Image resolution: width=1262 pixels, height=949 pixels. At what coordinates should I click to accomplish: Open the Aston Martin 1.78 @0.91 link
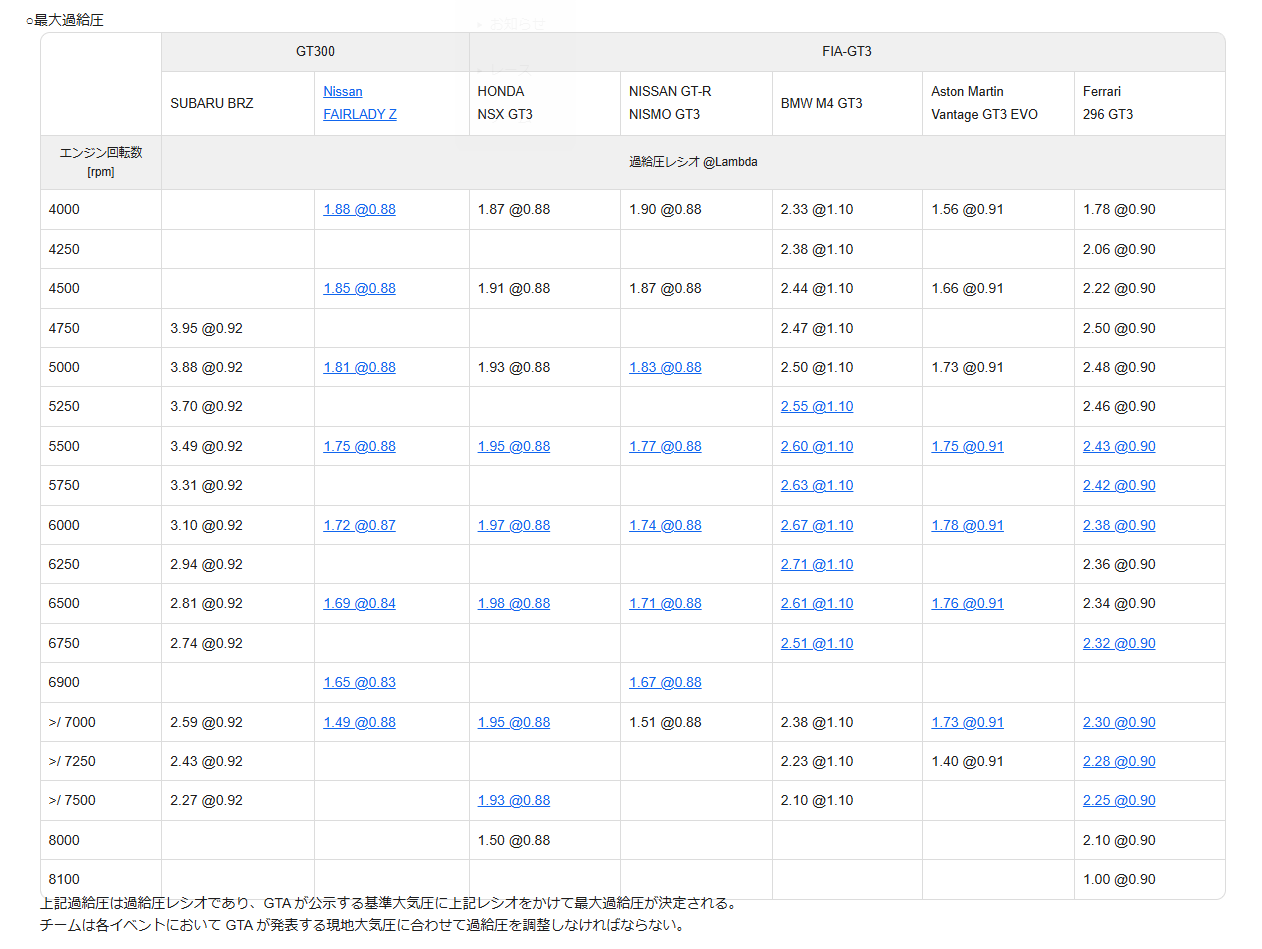pyautogui.click(x=967, y=525)
